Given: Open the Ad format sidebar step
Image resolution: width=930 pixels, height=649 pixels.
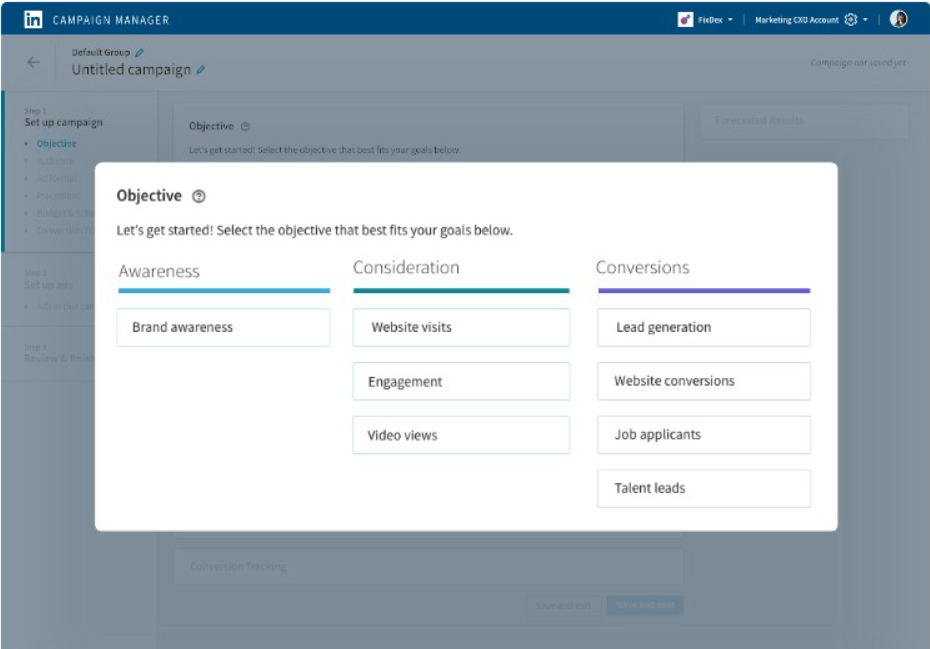Looking at the screenshot, I should click(x=56, y=178).
